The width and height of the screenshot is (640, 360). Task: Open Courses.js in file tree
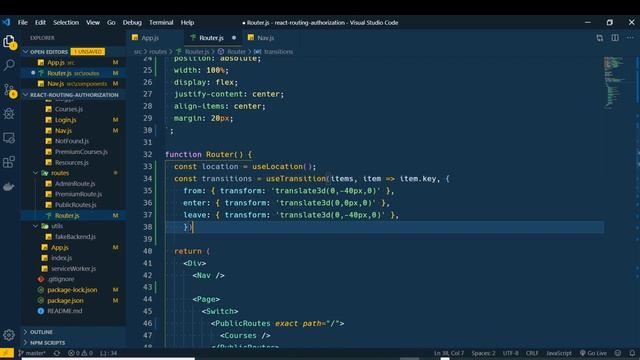tap(73, 109)
